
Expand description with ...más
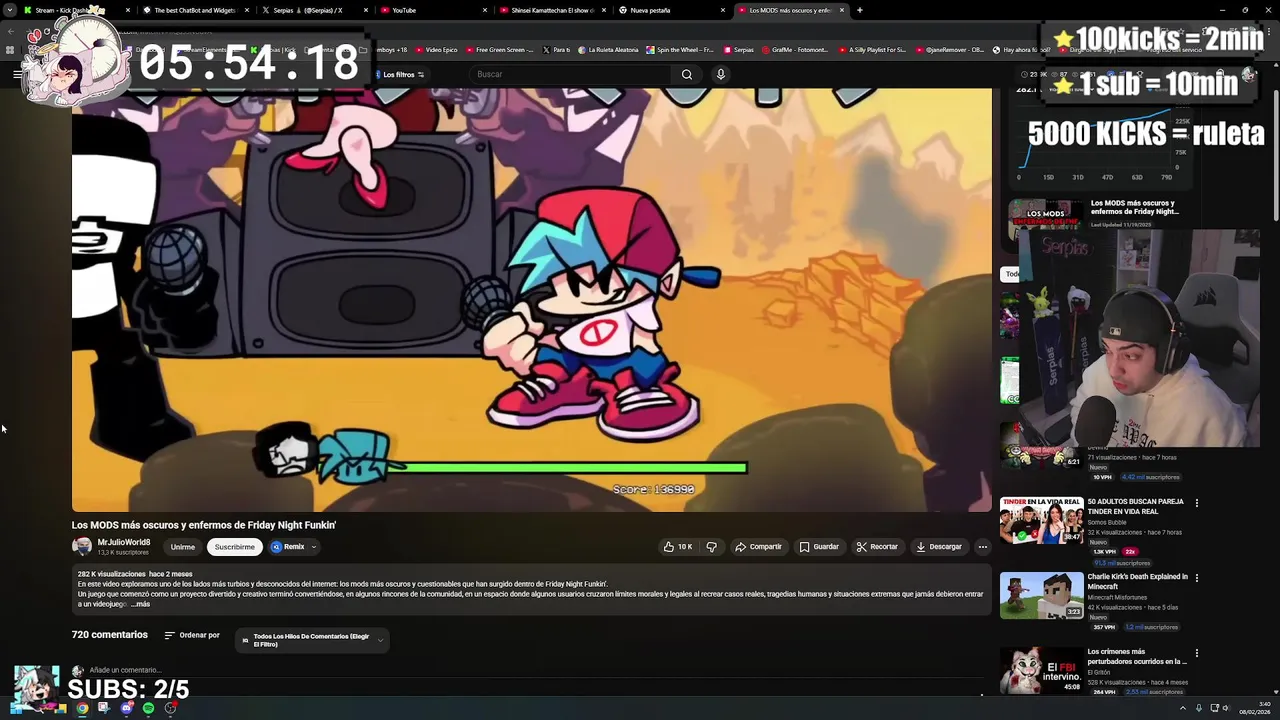tap(140, 604)
